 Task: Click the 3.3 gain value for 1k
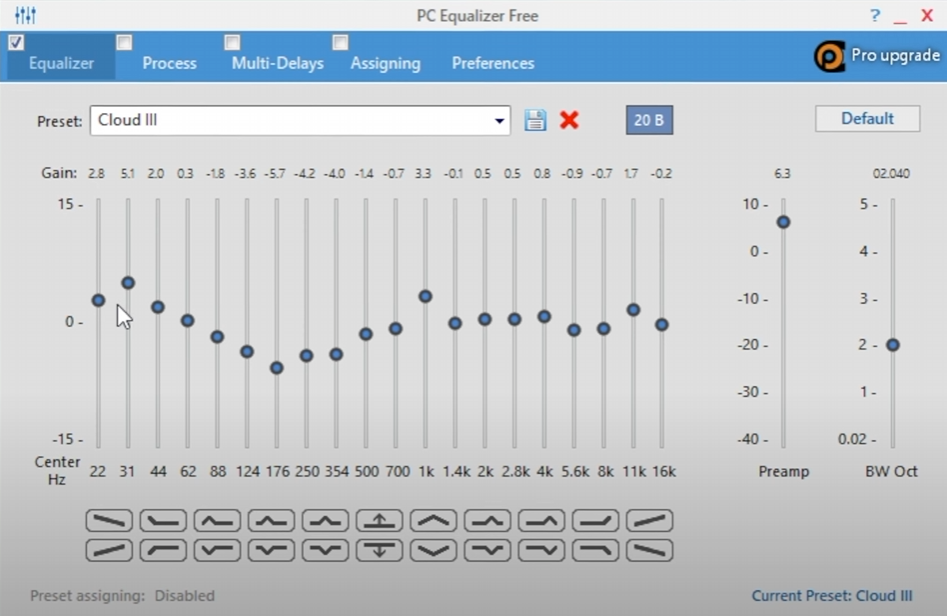coord(423,174)
